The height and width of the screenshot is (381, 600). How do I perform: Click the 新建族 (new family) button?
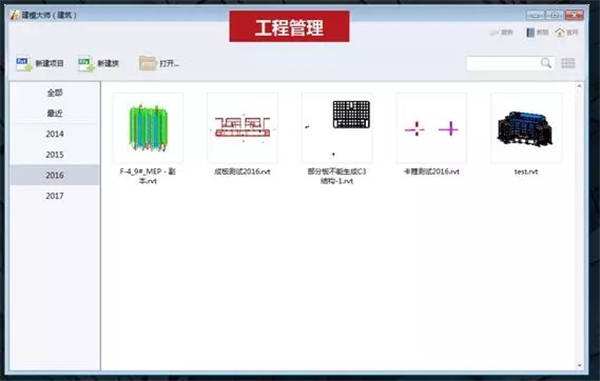pyautogui.click(x=99, y=64)
